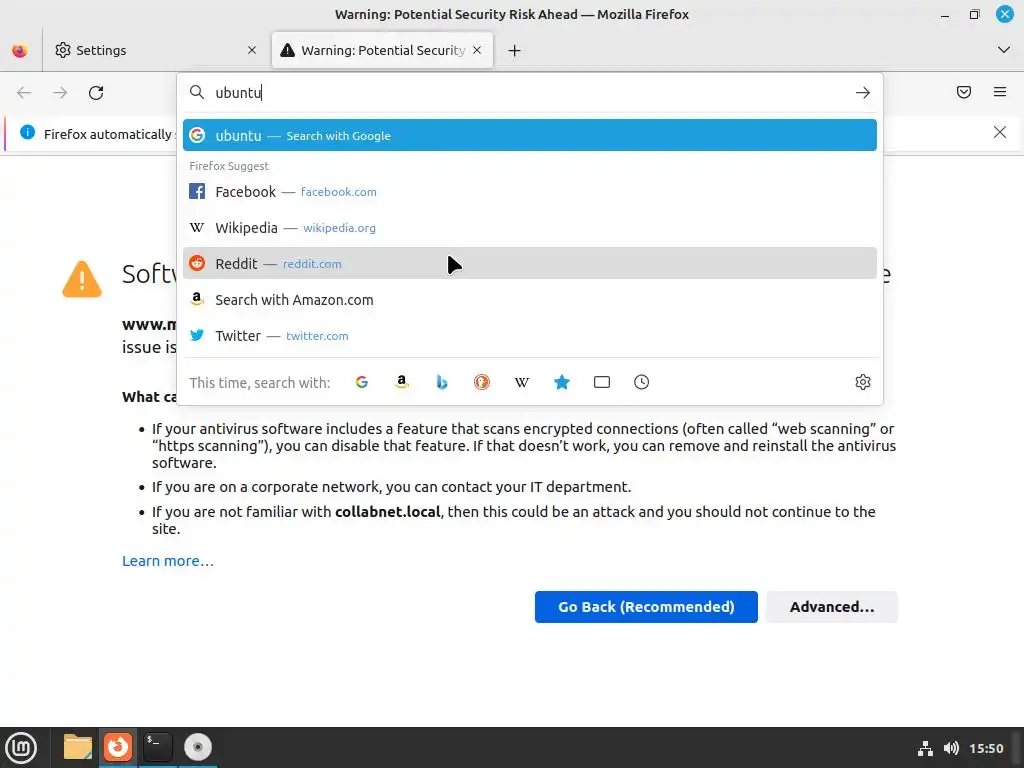
Task: Open the network tray icon
Action: (x=925, y=748)
